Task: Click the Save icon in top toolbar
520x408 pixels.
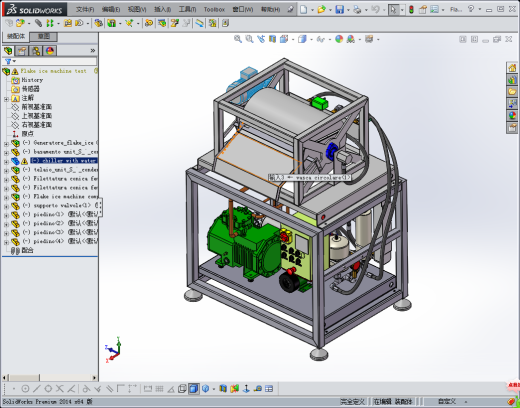Action: [x=339, y=9]
